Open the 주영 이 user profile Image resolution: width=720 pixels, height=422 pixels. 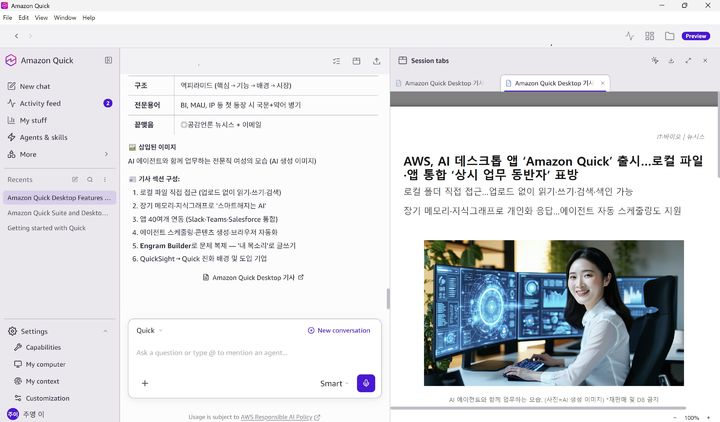tap(26, 414)
